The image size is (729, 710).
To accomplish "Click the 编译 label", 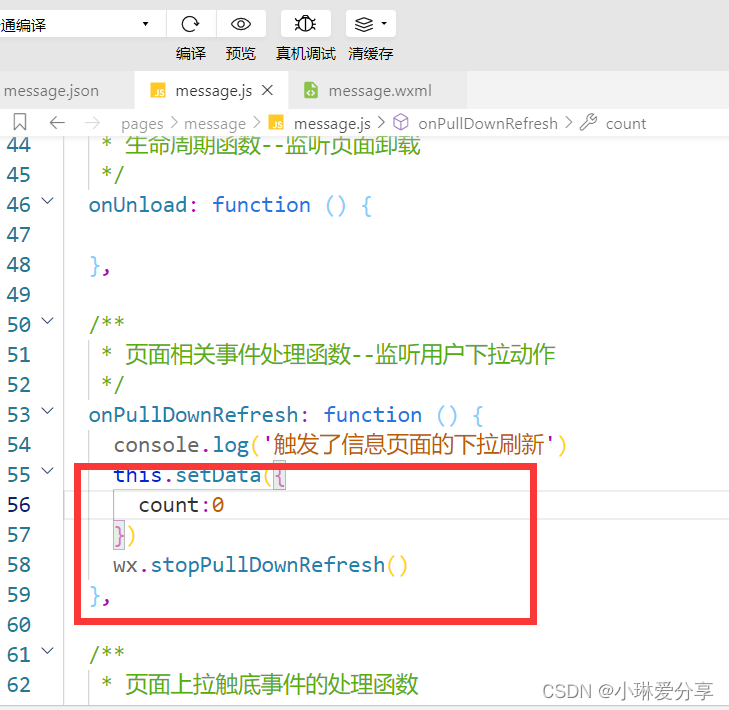I will (191, 53).
